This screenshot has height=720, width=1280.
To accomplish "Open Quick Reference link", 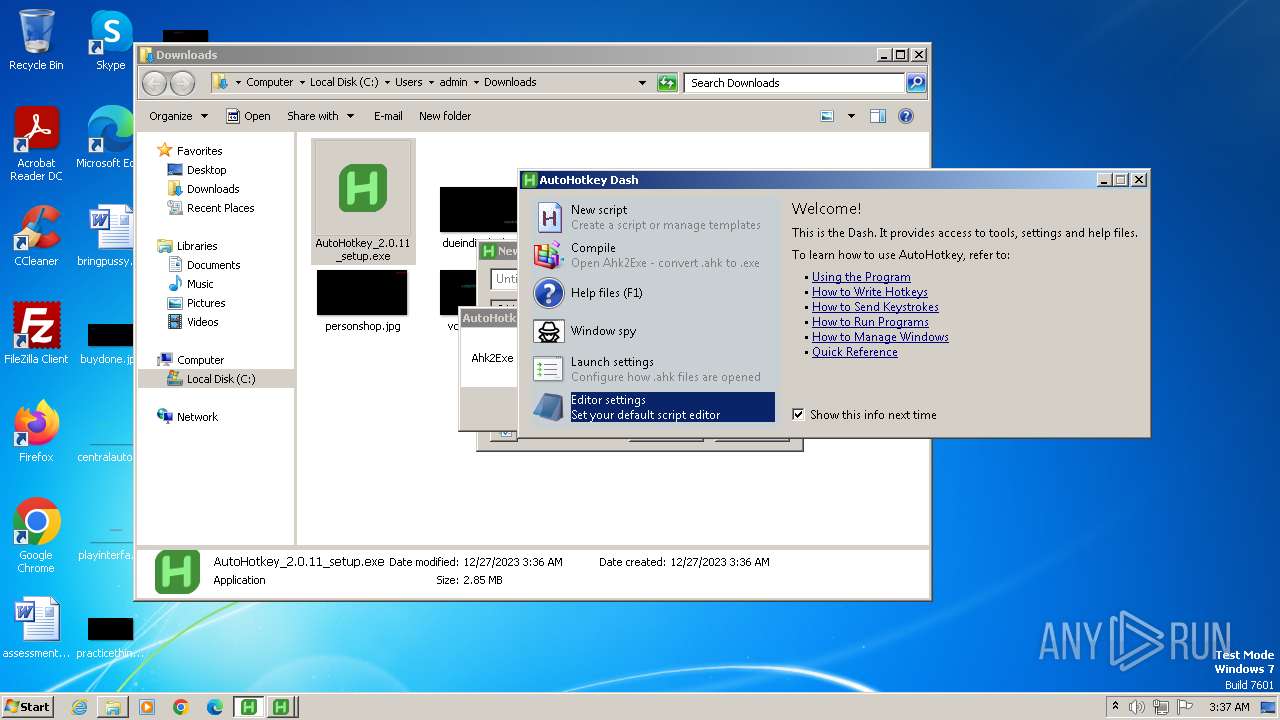I will (855, 352).
